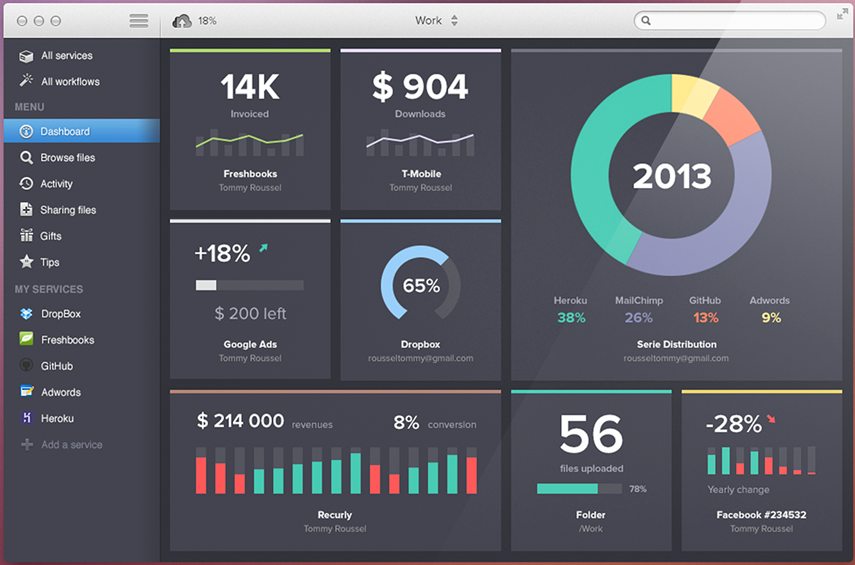Click the DropBox service icon
This screenshot has width=855, height=565.
click(x=26, y=314)
